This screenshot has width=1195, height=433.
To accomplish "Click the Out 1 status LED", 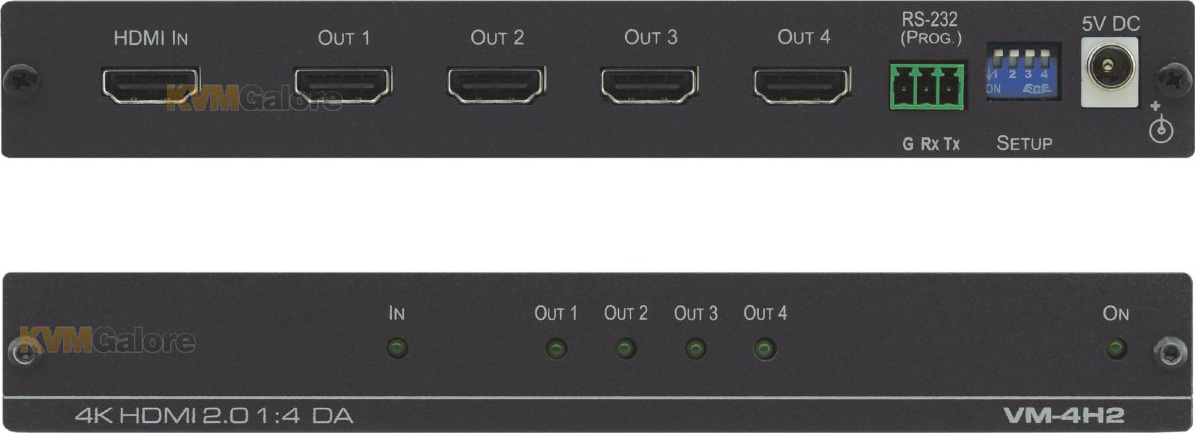I will pos(556,349).
